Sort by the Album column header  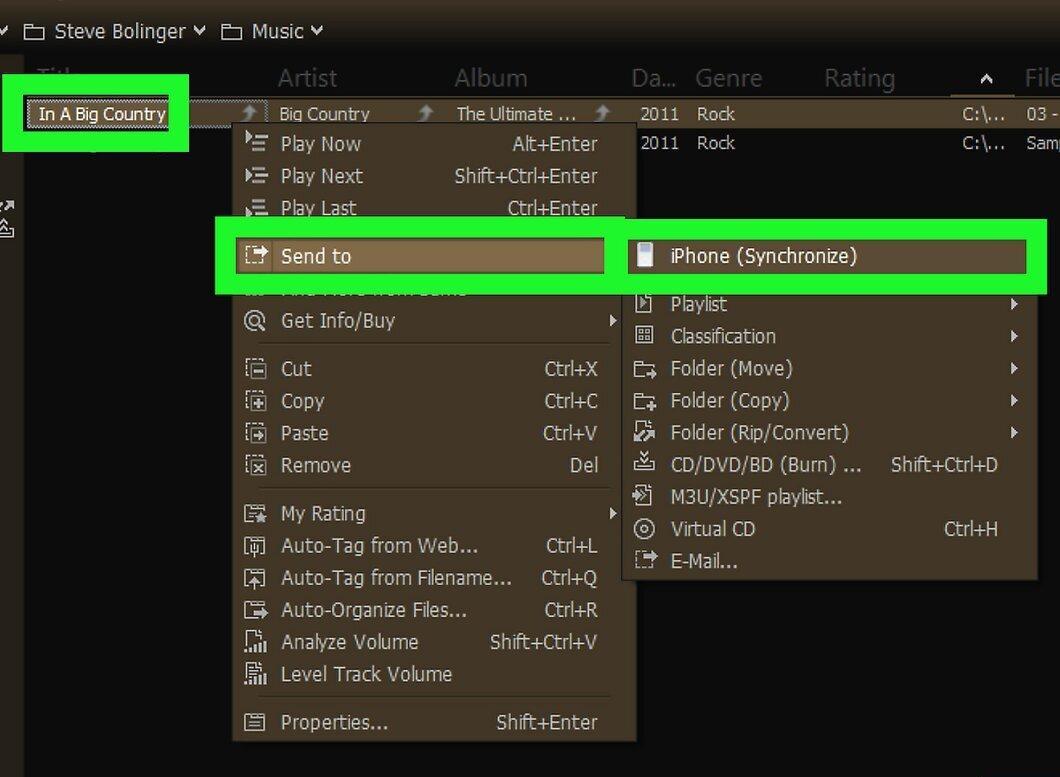[x=491, y=78]
